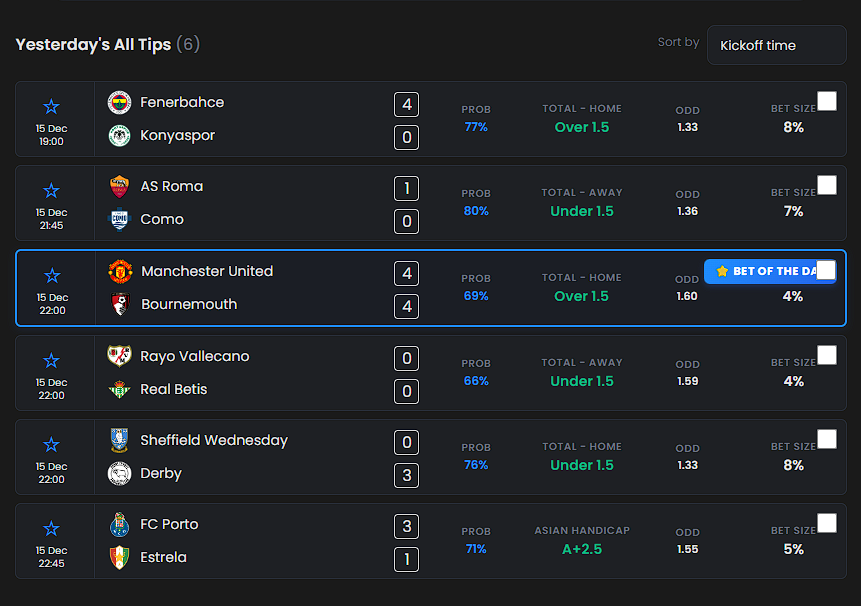
Task: Favorite the Fenerbahce vs Konyaspor tip star
Action: (x=52, y=106)
